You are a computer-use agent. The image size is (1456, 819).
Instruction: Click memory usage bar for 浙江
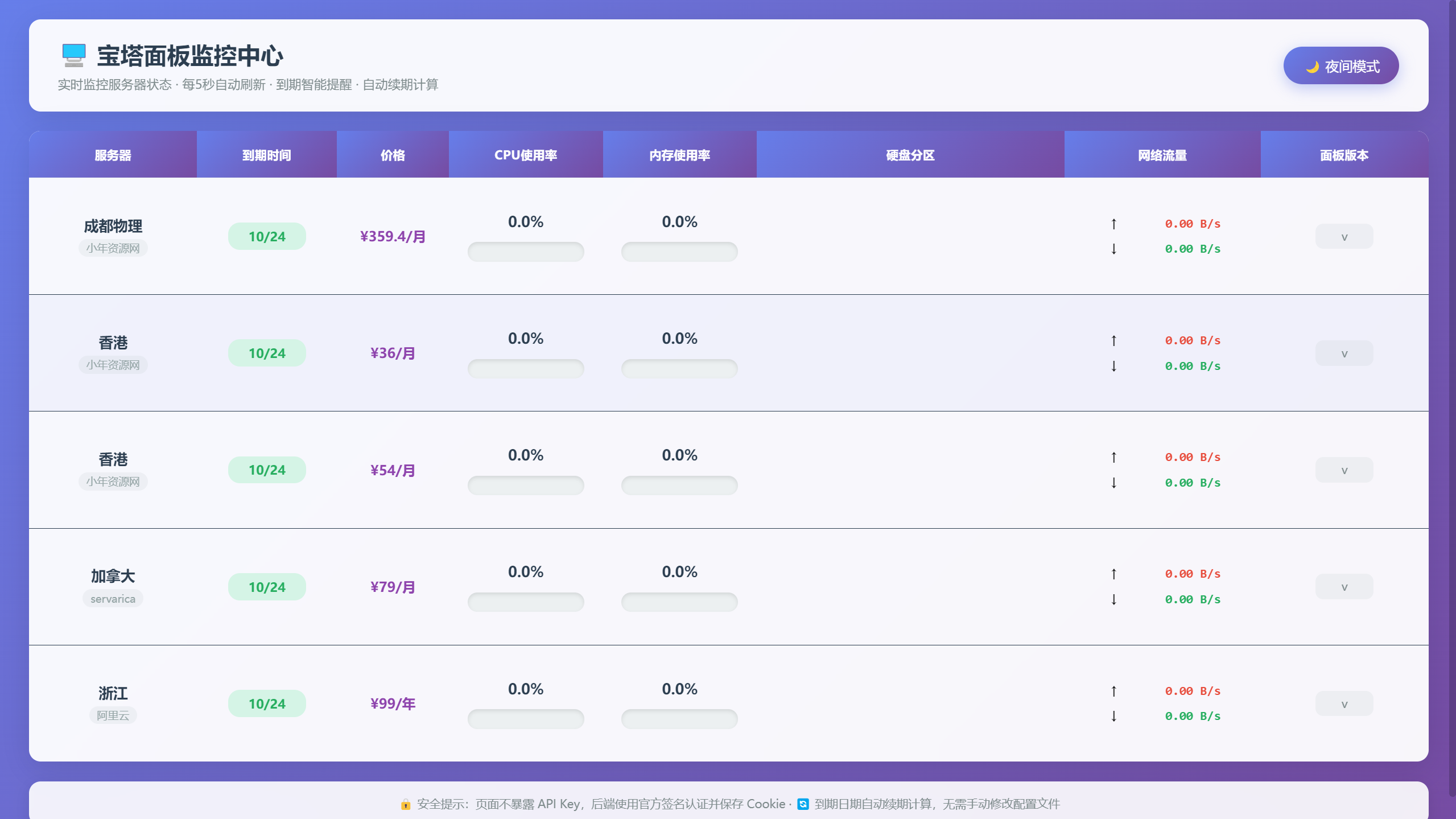point(679,719)
